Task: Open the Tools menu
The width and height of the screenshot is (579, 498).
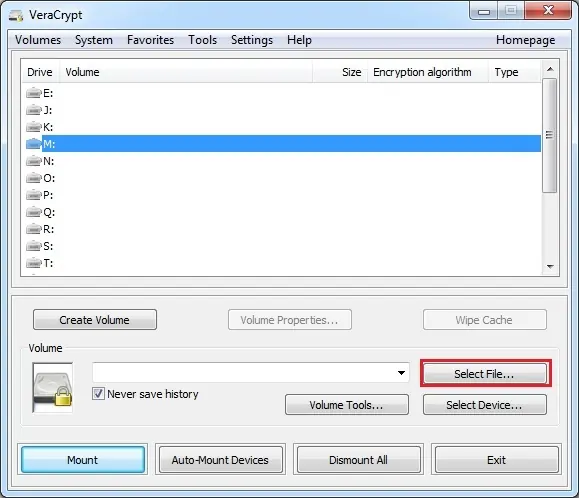Action: click(x=202, y=40)
